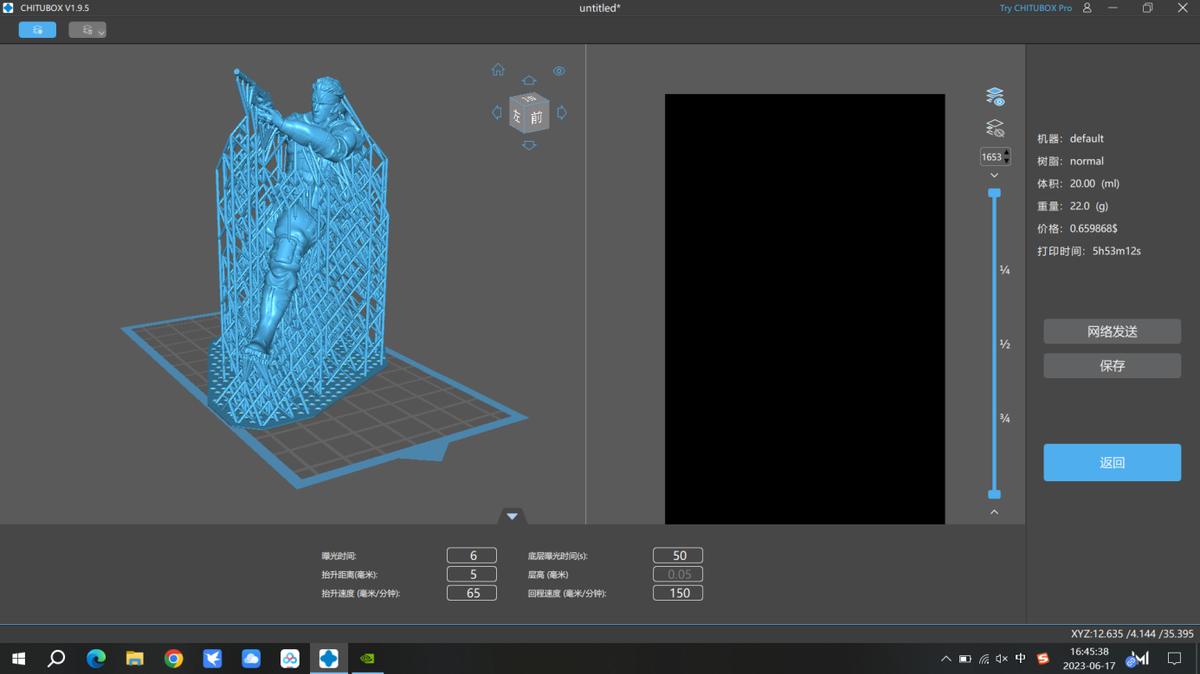This screenshot has width=1200, height=674.
Task: Click the CHITUBOX icon in the taskbar
Action: tap(329, 658)
